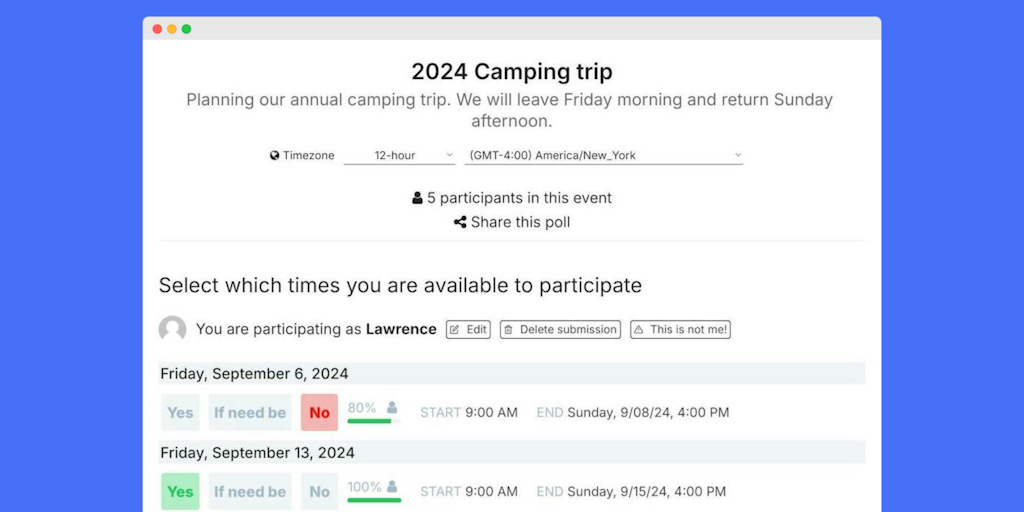
Task: Click the person icon beside 100%
Action: click(x=393, y=486)
